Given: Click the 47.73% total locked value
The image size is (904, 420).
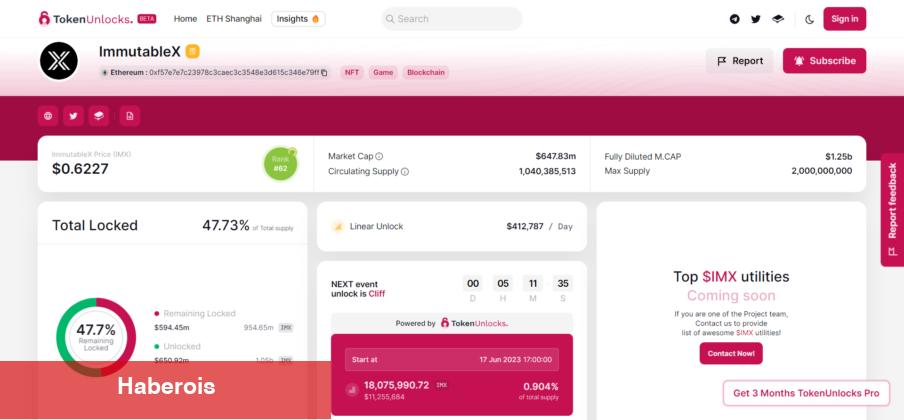Looking at the screenshot, I should (x=225, y=225).
